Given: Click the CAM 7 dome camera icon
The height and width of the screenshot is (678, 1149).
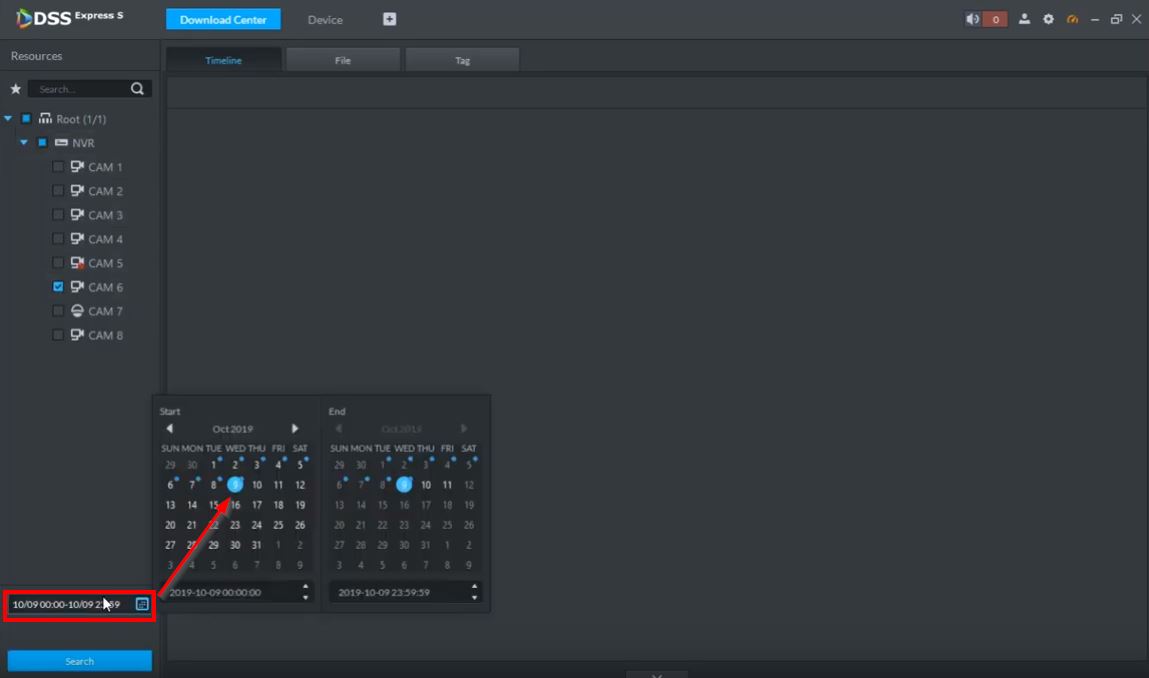Looking at the screenshot, I should [x=77, y=311].
